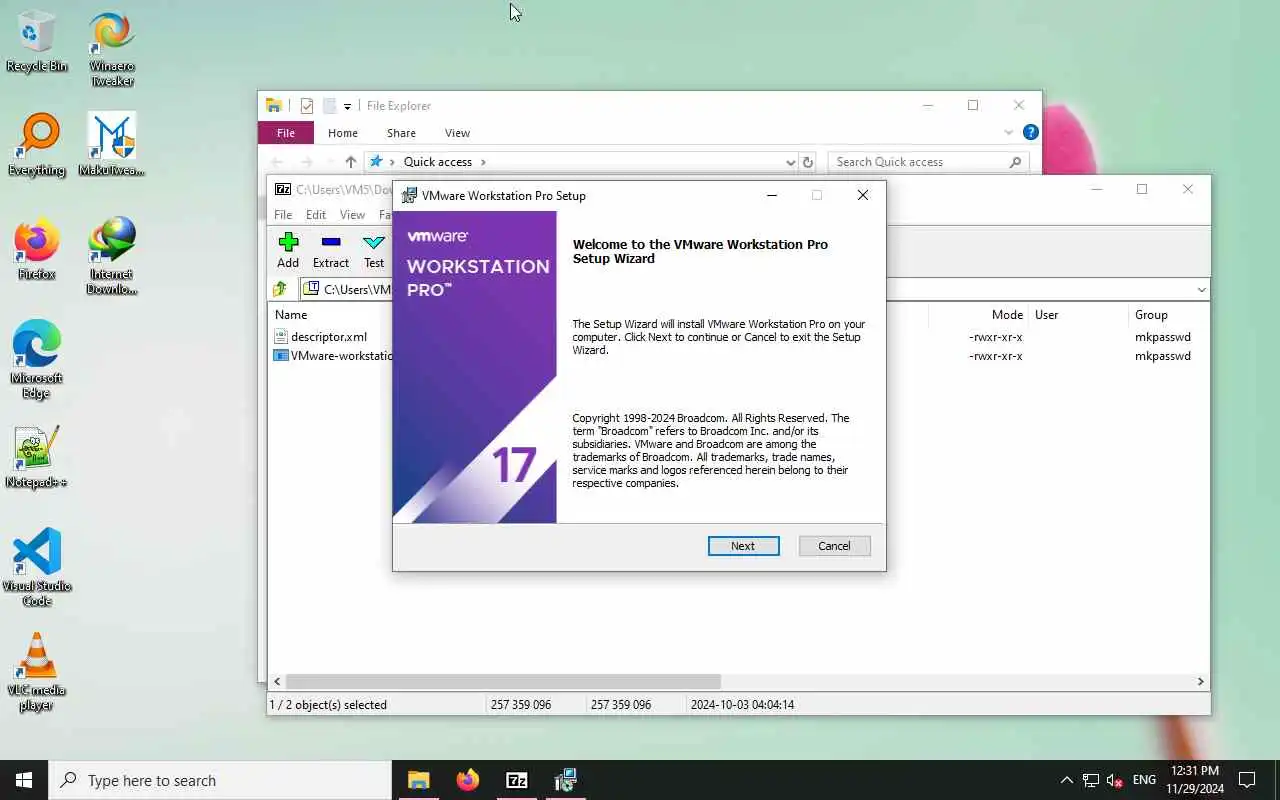Go up one folder in 7-Zip
The image size is (1280, 800).
280,289
